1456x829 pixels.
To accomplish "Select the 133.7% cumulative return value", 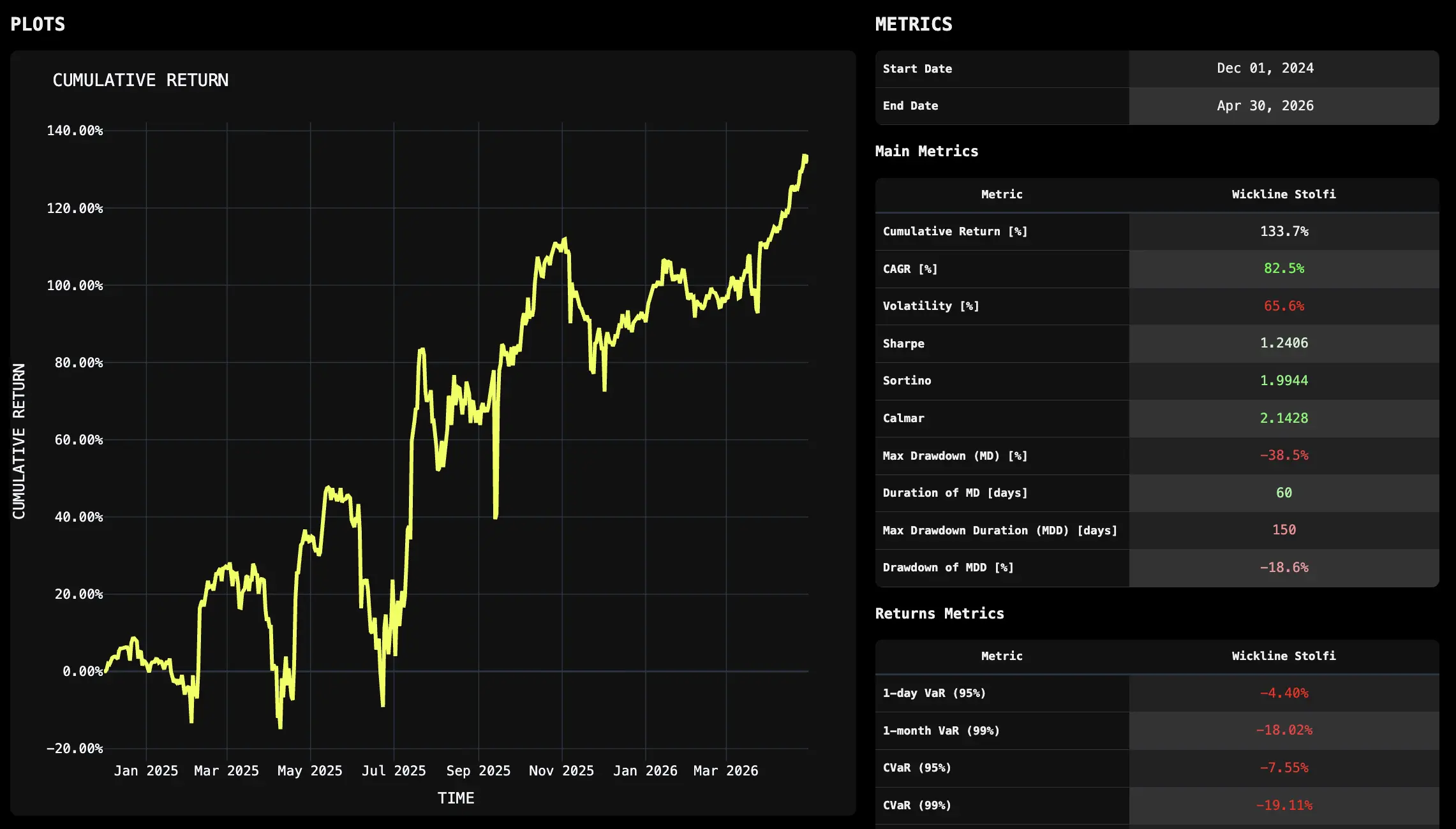I will click(1284, 231).
